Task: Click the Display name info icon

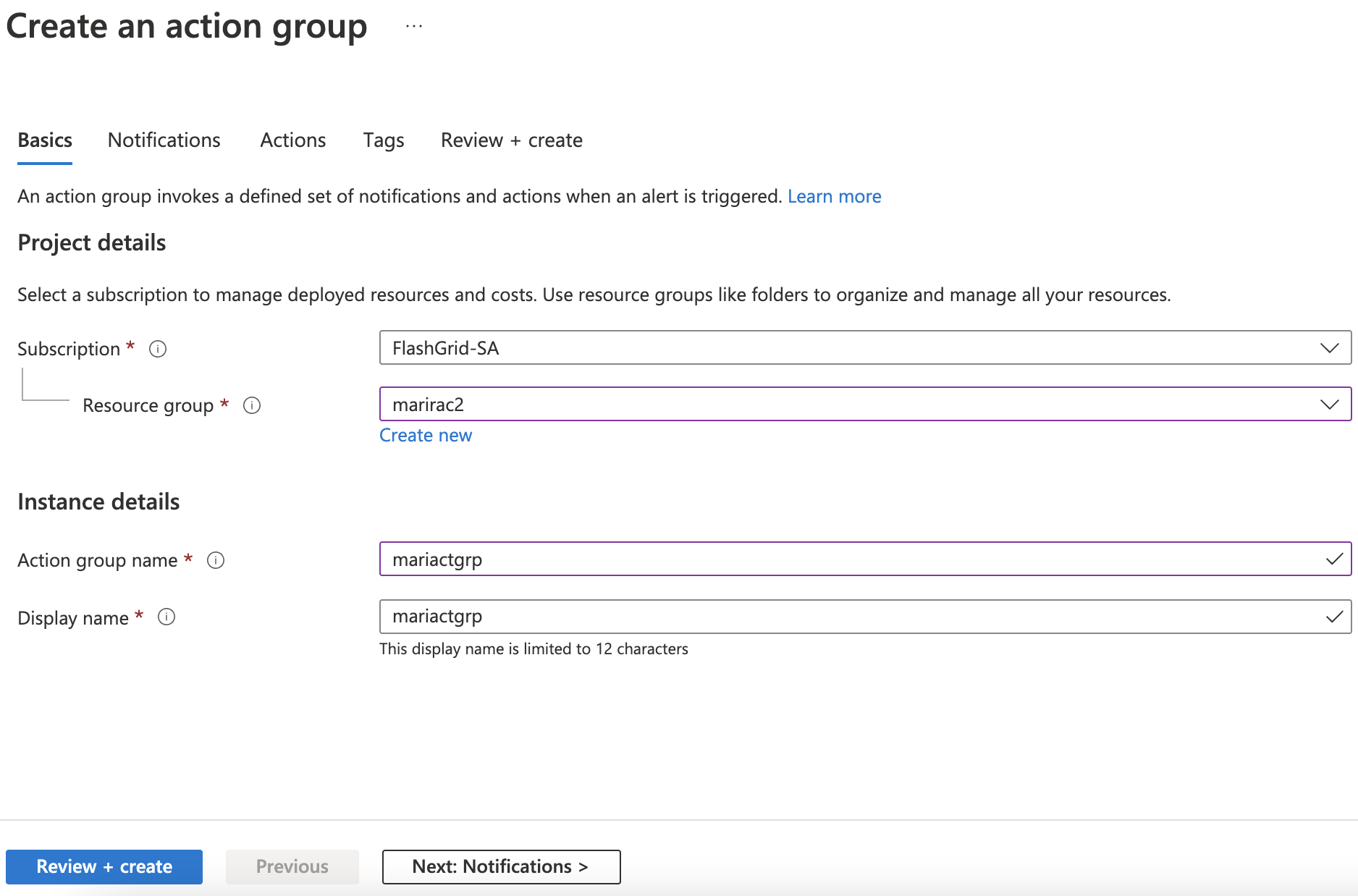Action: click(166, 617)
